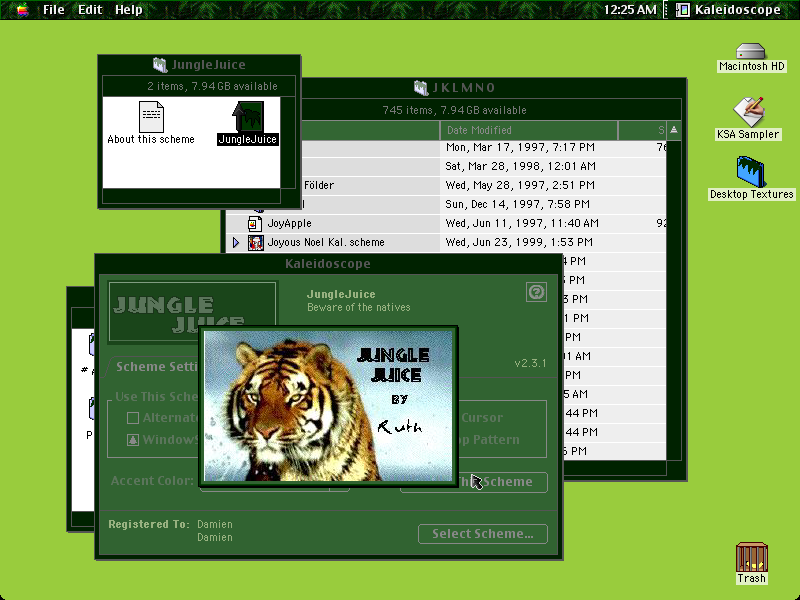Click the folder icon in JKLMNO title bar
Screen dimensions: 800x600
[421, 88]
